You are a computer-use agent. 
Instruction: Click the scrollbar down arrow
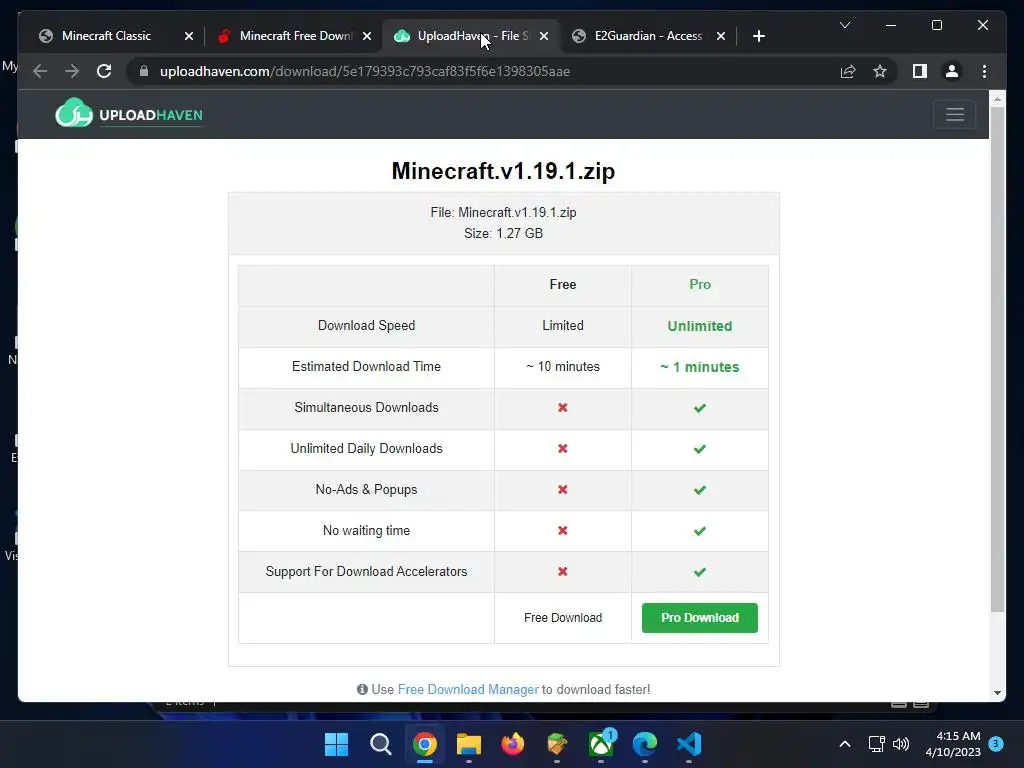(x=997, y=692)
